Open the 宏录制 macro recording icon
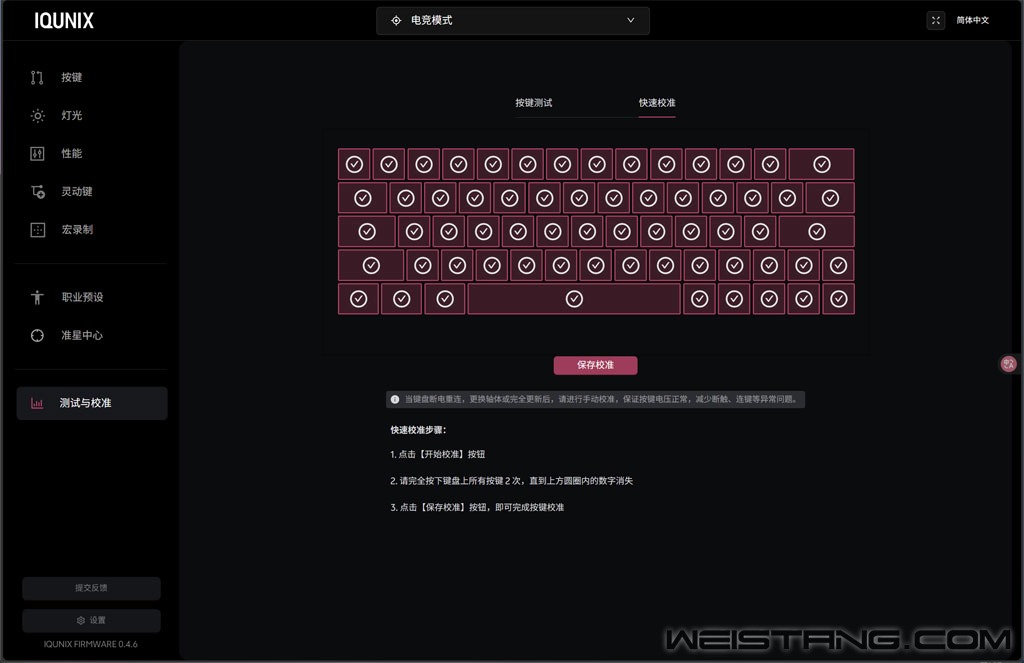The width and height of the screenshot is (1024, 663). [x=37, y=229]
